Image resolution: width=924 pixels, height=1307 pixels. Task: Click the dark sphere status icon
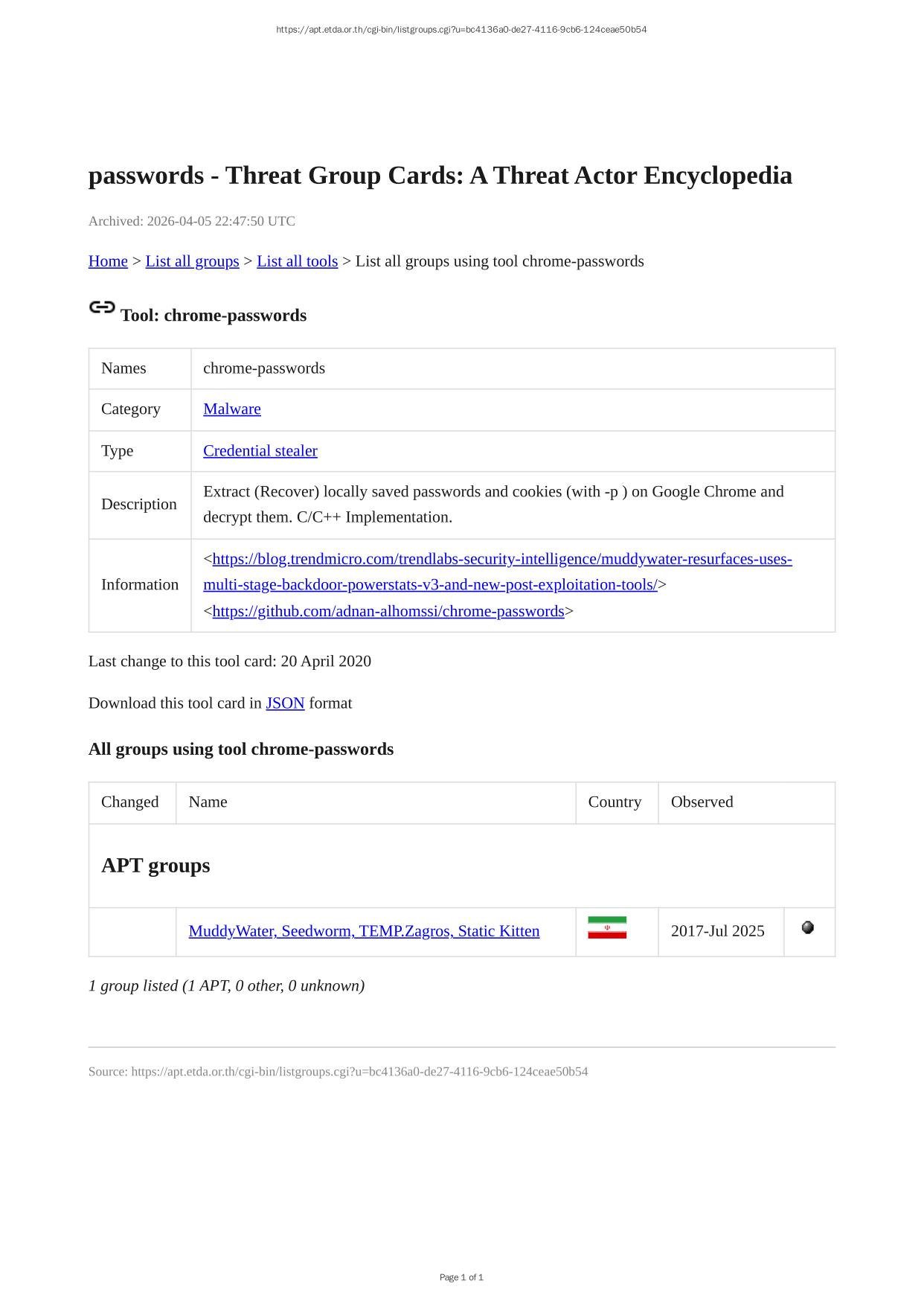coord(808,927)
